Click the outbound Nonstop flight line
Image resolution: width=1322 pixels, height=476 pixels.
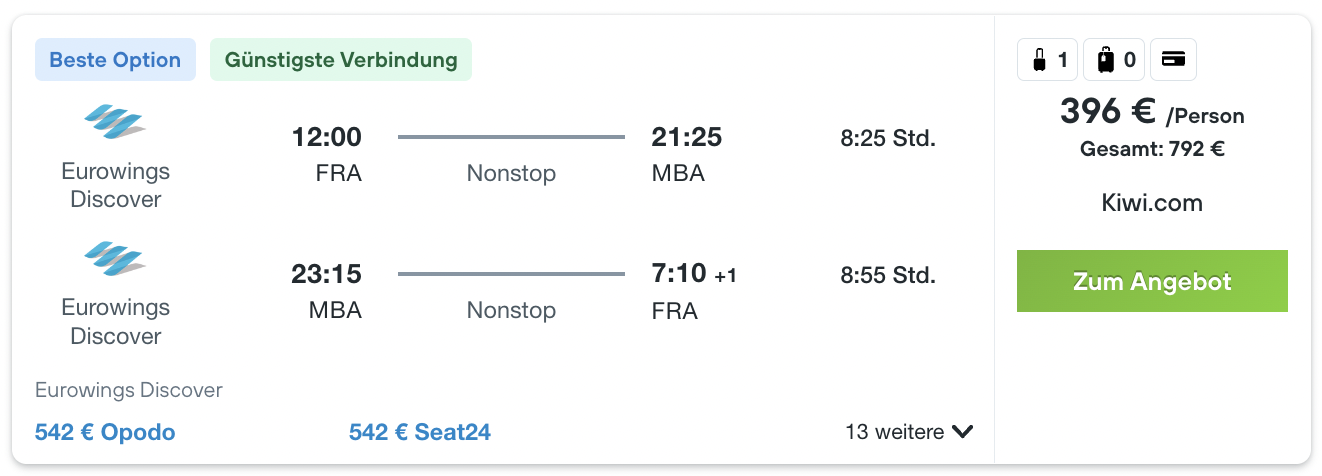[511, 137]
